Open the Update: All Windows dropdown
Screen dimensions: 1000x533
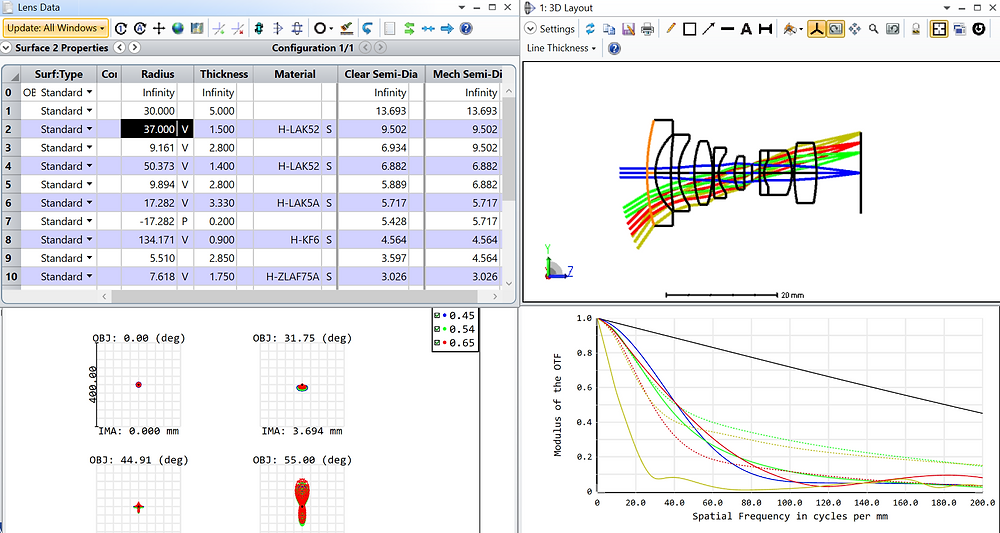pos(56,28)
